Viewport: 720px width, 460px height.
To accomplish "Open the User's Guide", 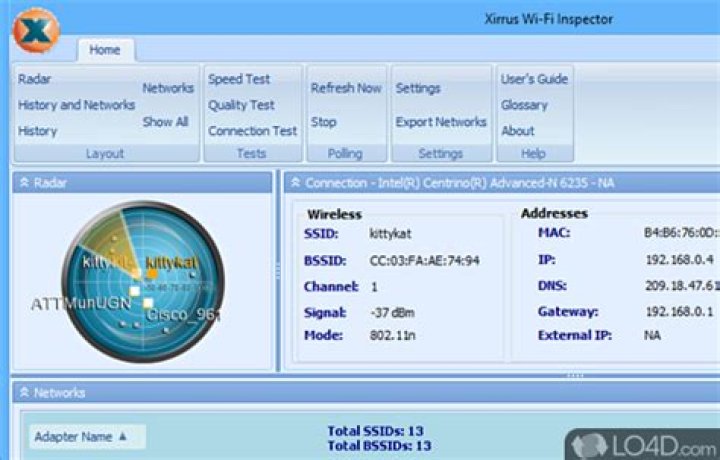I will (x=534, y=79).
